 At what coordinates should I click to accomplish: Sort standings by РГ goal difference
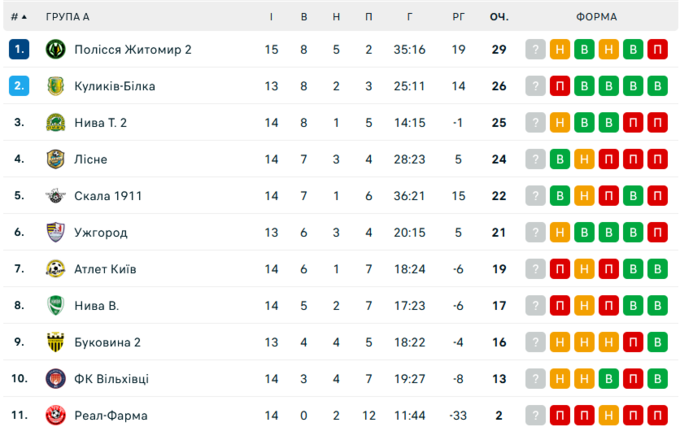tap(459, 17)
